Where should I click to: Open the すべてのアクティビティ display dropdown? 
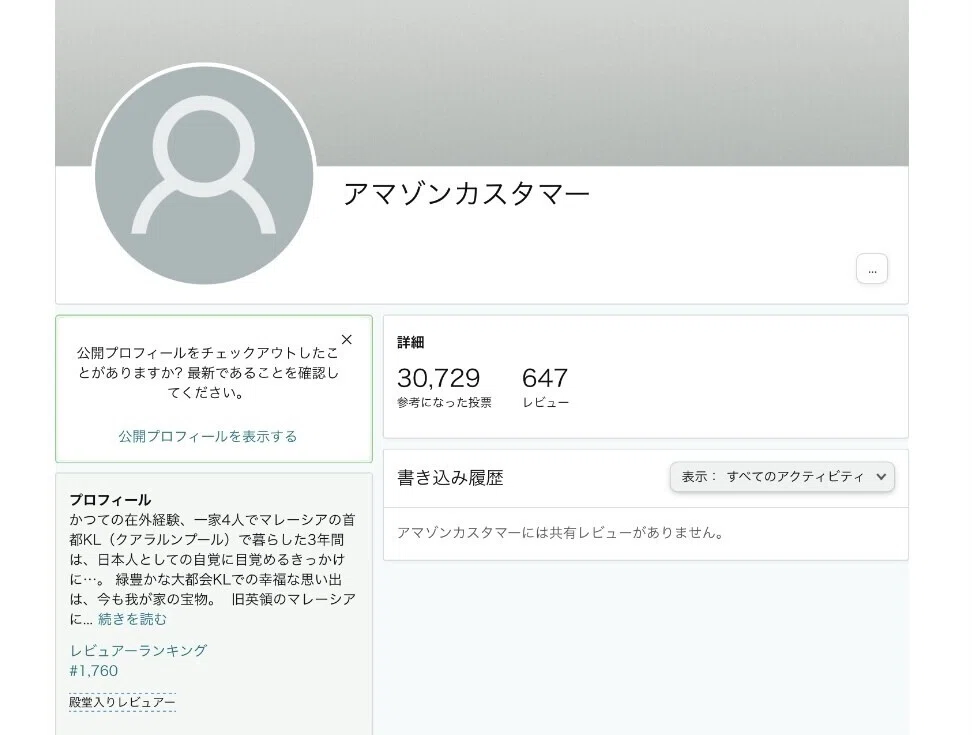tap(782, 477)
